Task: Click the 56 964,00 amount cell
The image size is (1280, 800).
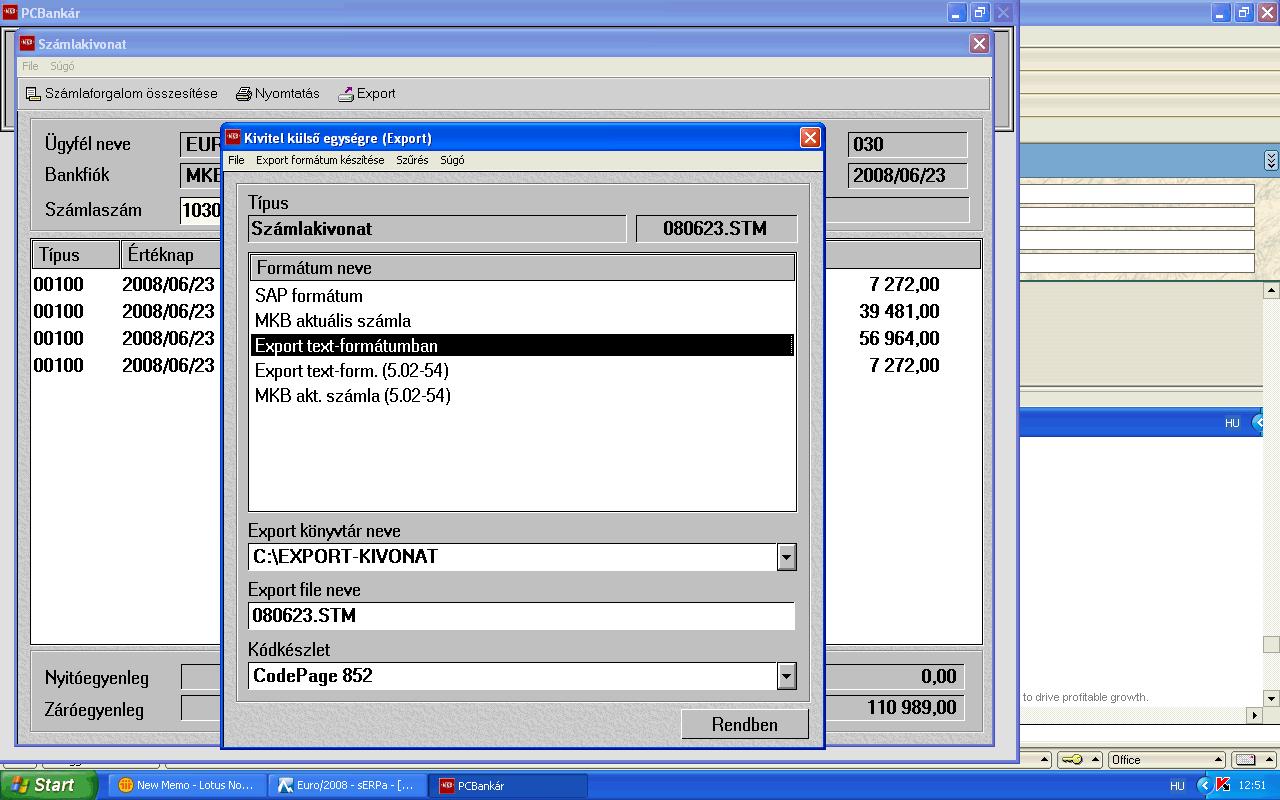Action: click(x=899, y=339)
